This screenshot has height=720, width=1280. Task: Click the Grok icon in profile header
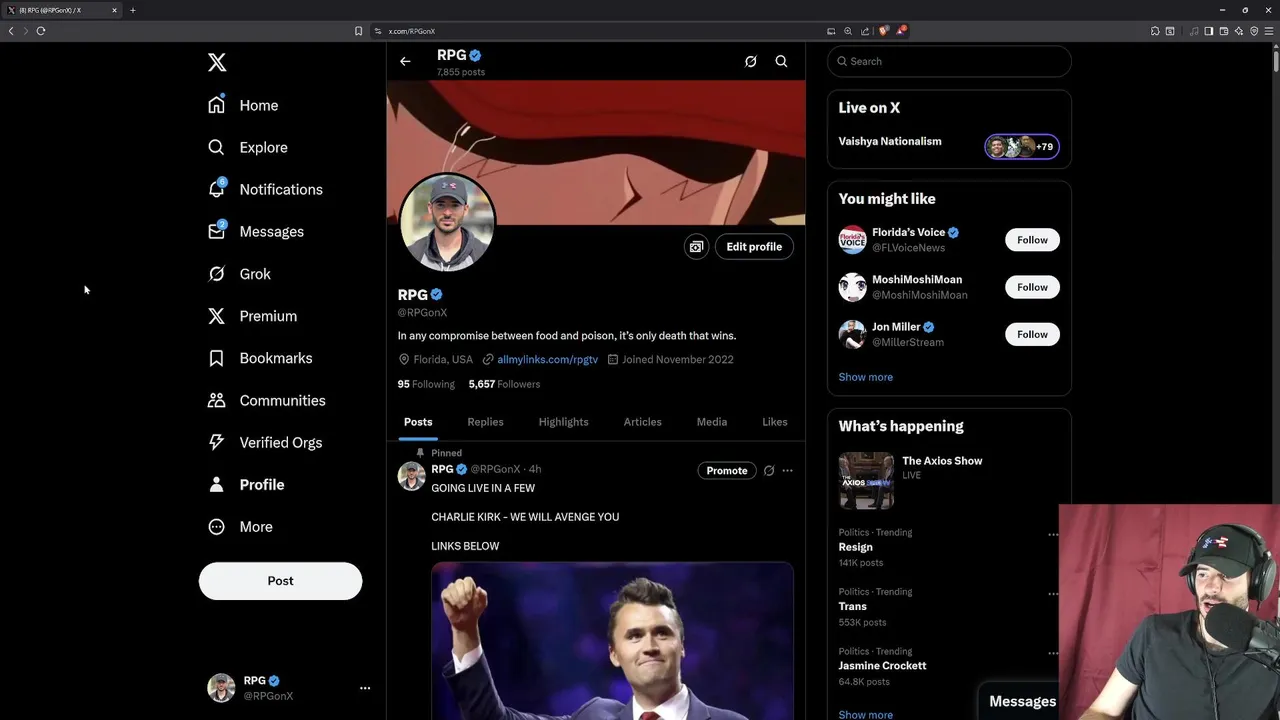point(751,62)
